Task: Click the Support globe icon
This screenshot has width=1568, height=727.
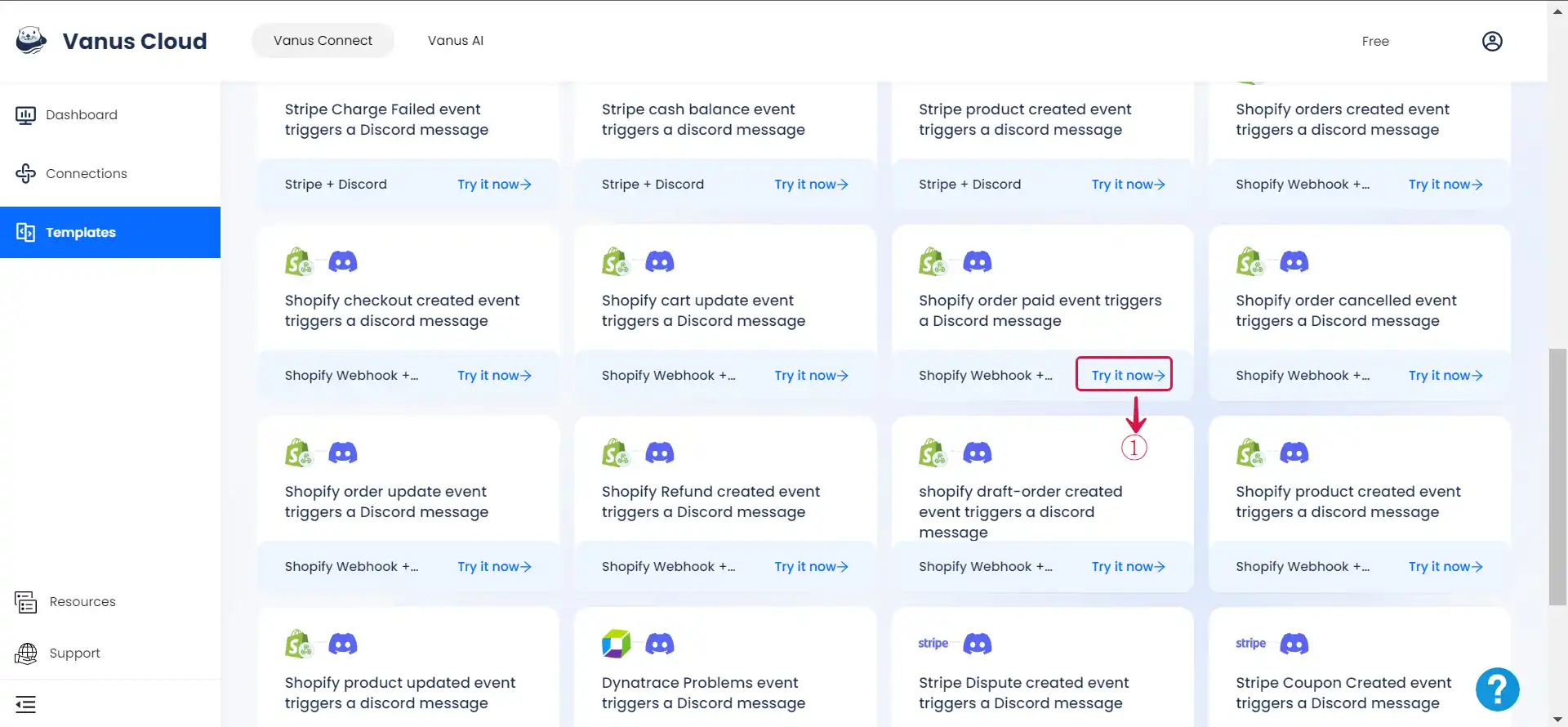Action: coord(26,653)
